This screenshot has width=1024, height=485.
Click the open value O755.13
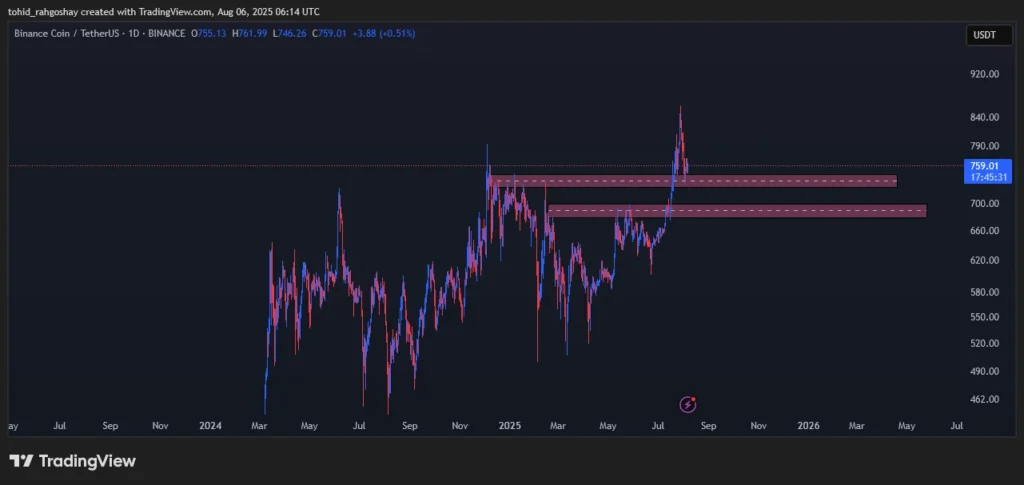click(x=208, y=33)
